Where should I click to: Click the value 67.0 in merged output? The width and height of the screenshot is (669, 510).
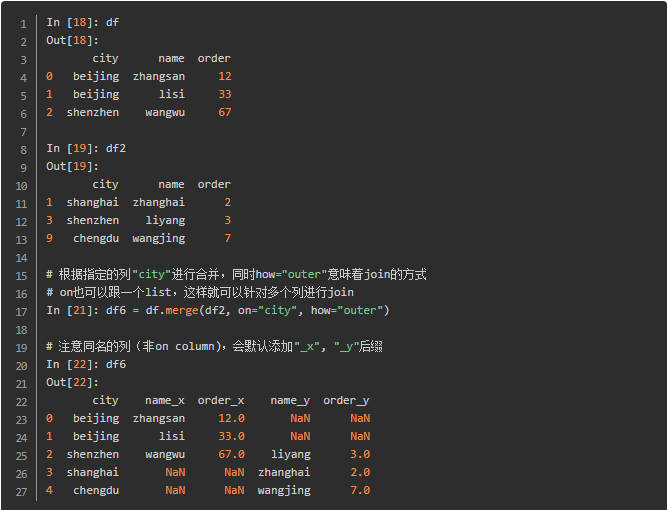tap(231, 454)
